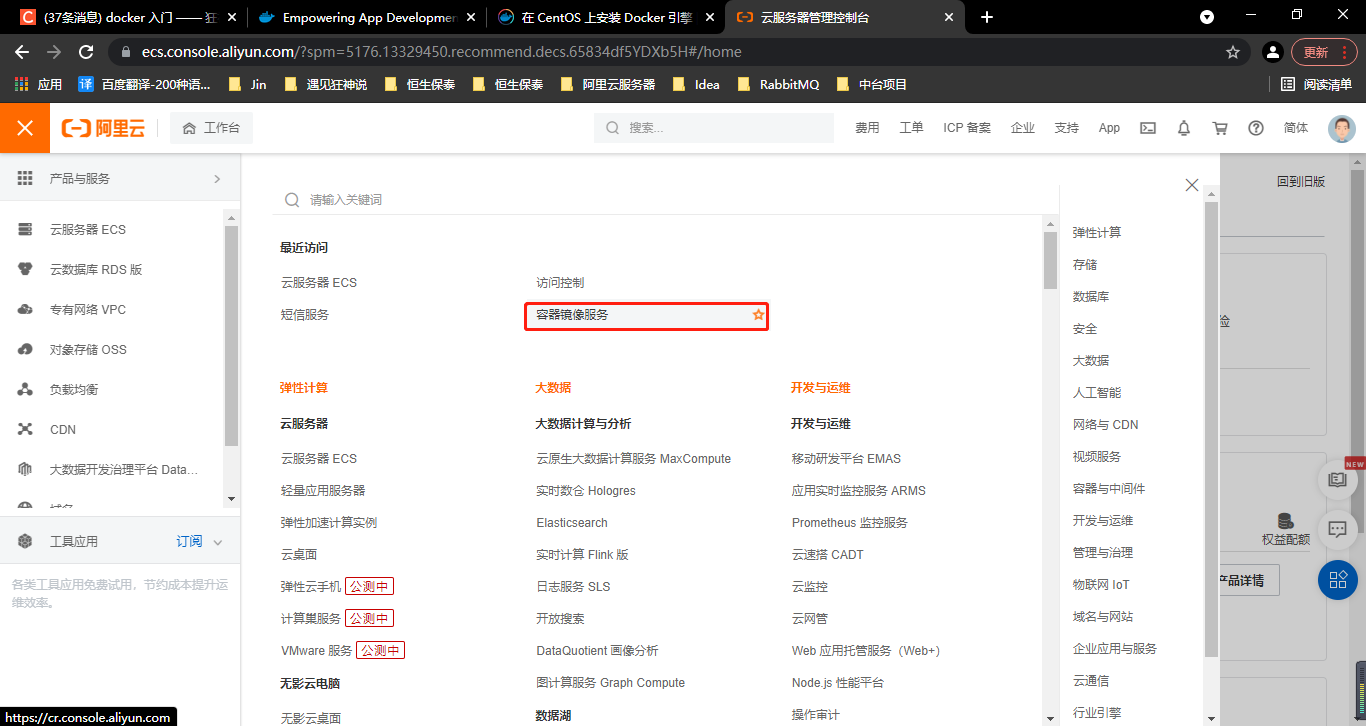Screen dimensions: 1366x726
Task: Open Elasticsearch product link
Action: 572,522
